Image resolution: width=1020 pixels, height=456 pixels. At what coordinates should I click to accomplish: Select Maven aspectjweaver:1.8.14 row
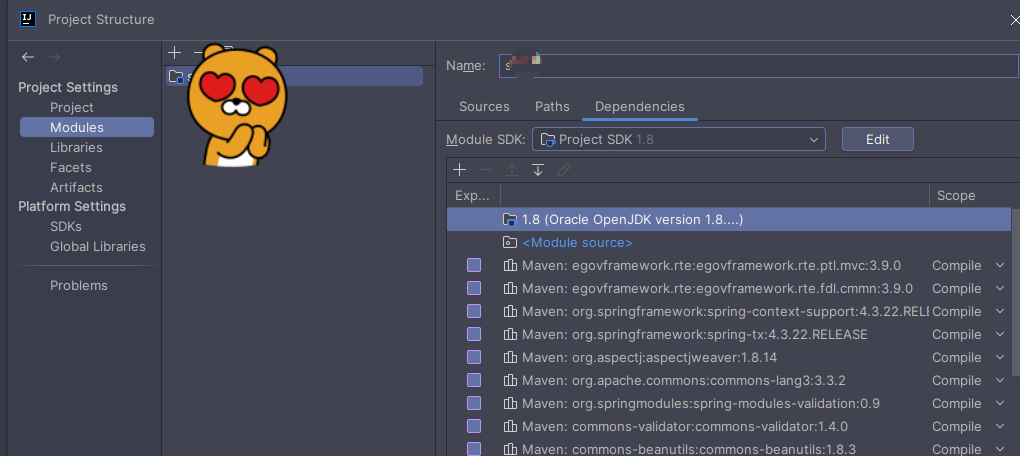coord(729,357)
